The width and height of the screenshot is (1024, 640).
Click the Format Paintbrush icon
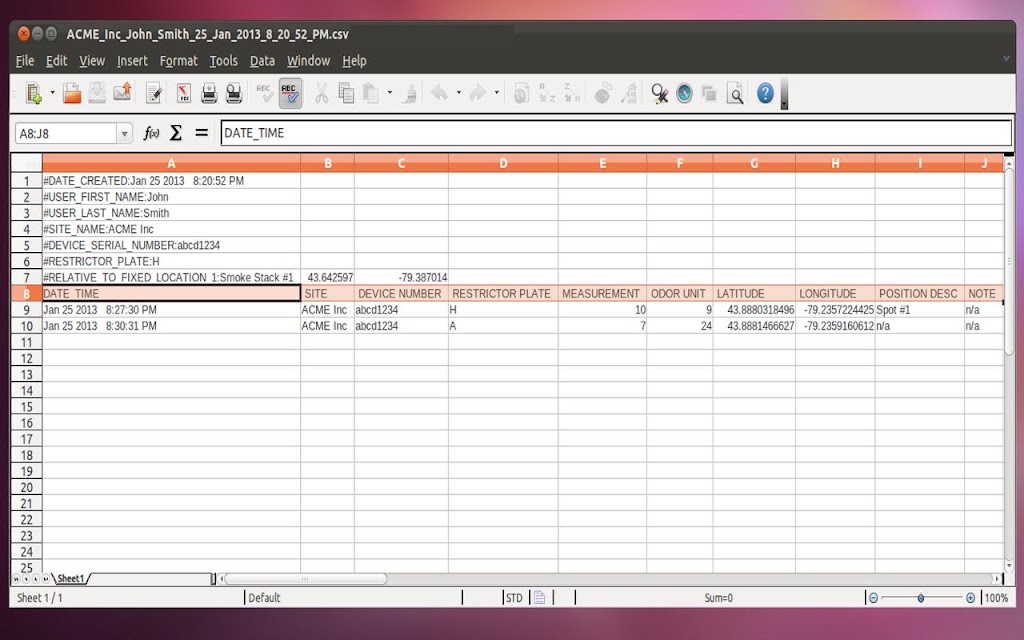coord(409,93)
